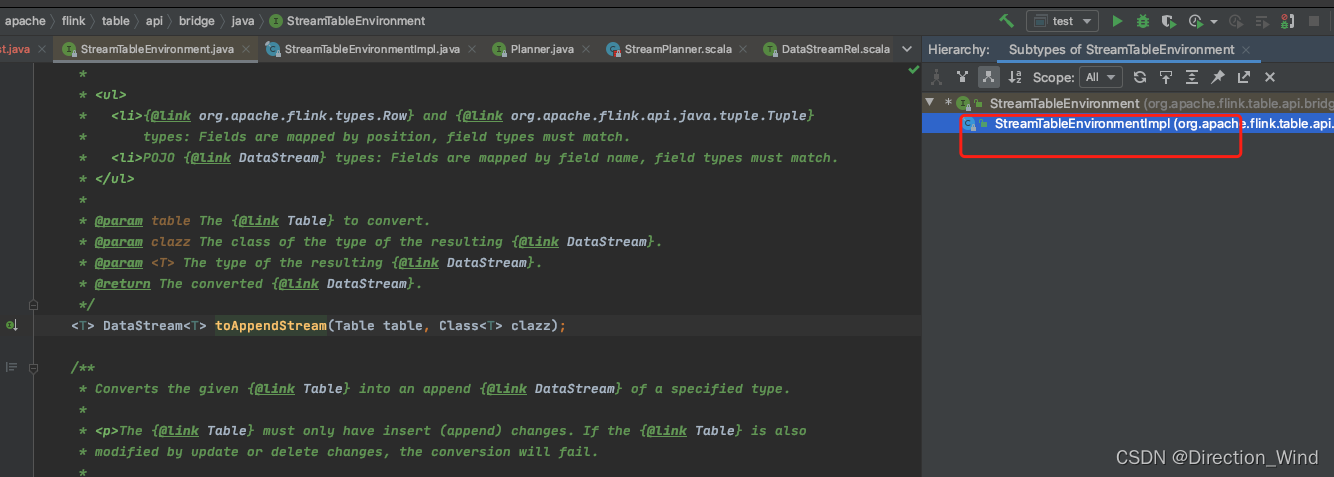
Task: Collapse the StreamTableEnvironment tree node
Action: (930, 102)
